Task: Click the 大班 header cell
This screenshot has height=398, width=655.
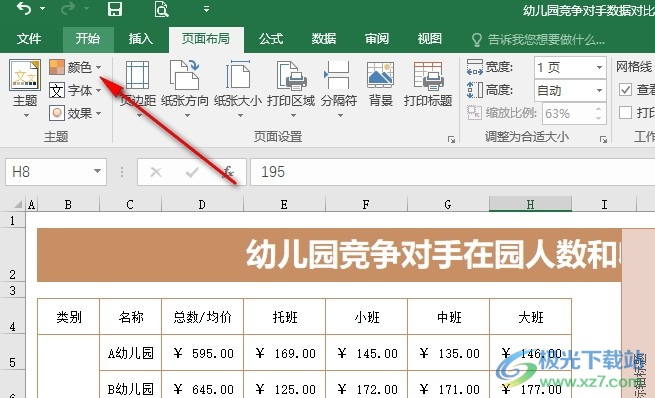Action: [531, 317]
